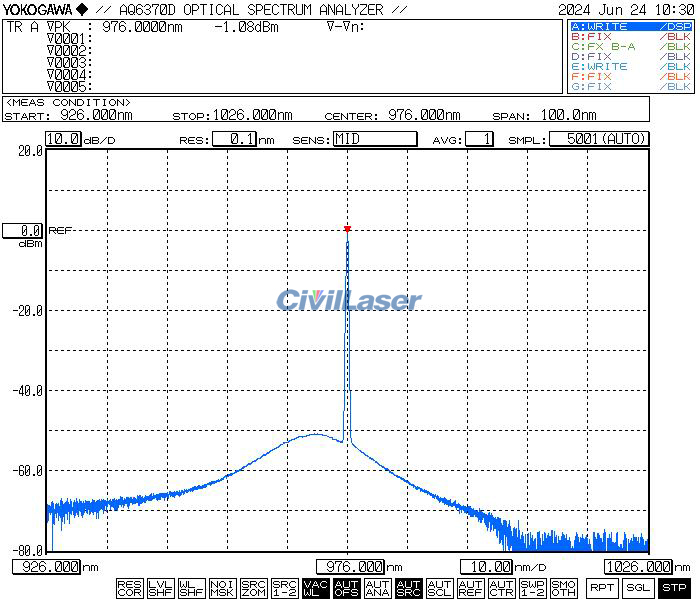Viewport: 700px width, 599px height.
Task: Click marker row V0003
Action: click(x=69, y=63)
